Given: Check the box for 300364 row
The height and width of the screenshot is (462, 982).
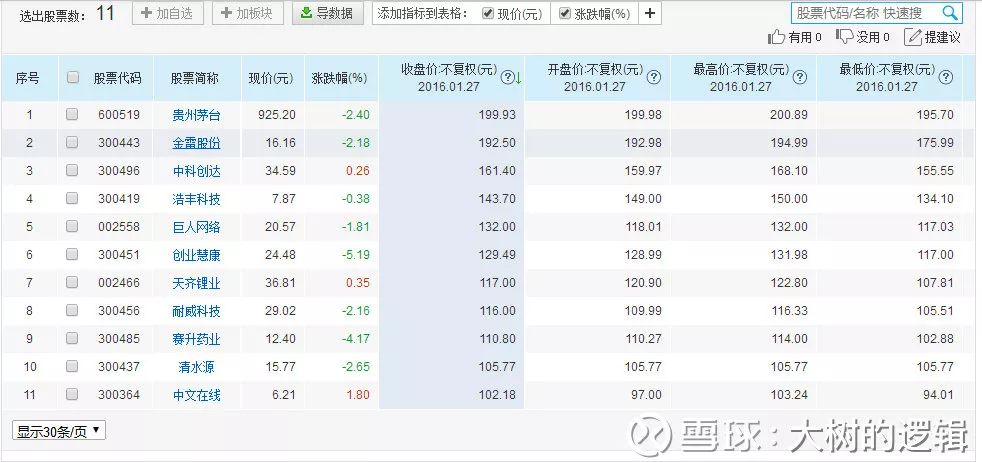Looking at the screenshot, I should tap(72, 394).
